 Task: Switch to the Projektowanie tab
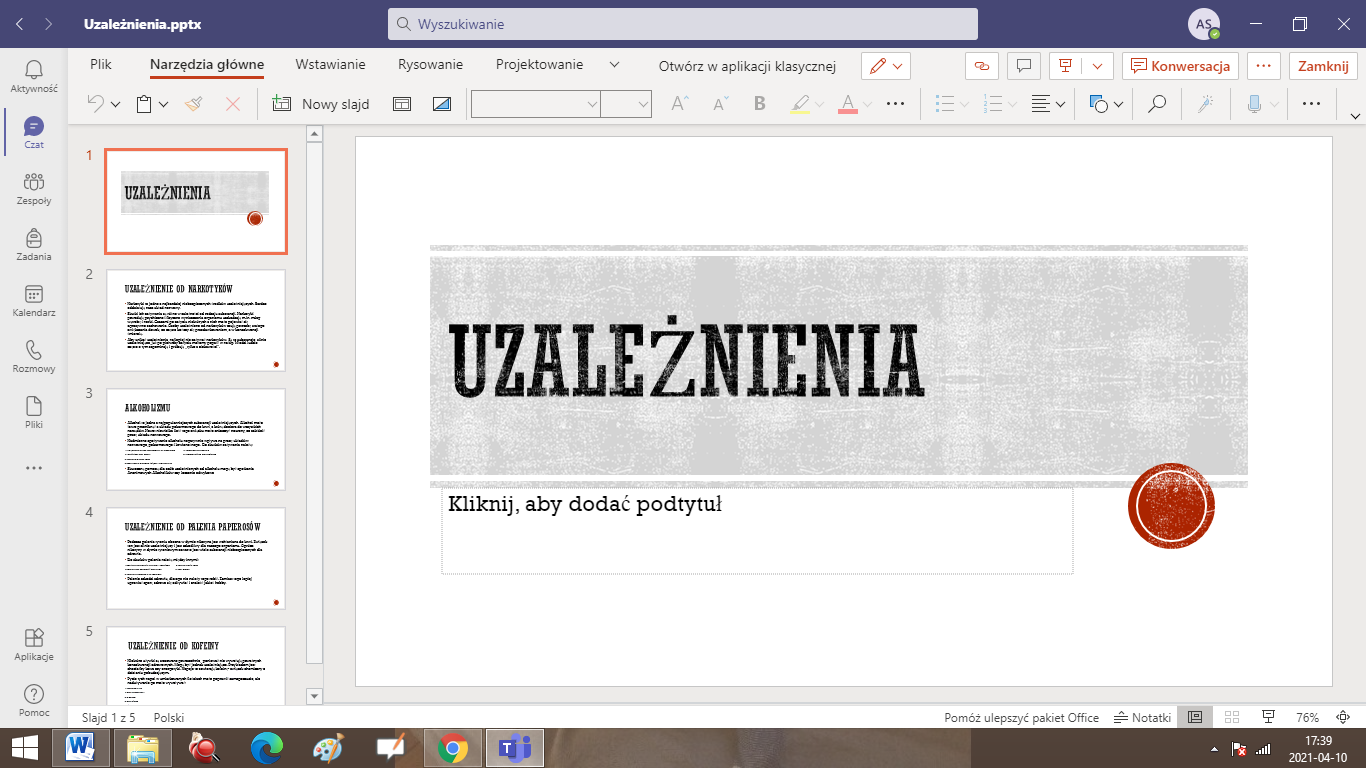pos(539,65)
